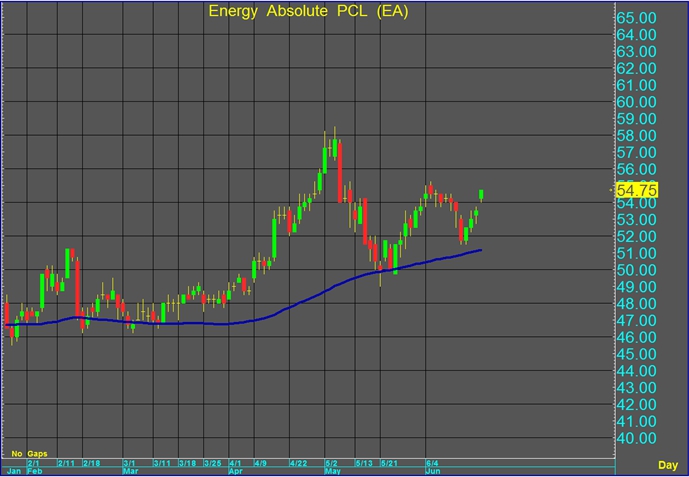Click the right end of the blue moving average line

point(481,250)
